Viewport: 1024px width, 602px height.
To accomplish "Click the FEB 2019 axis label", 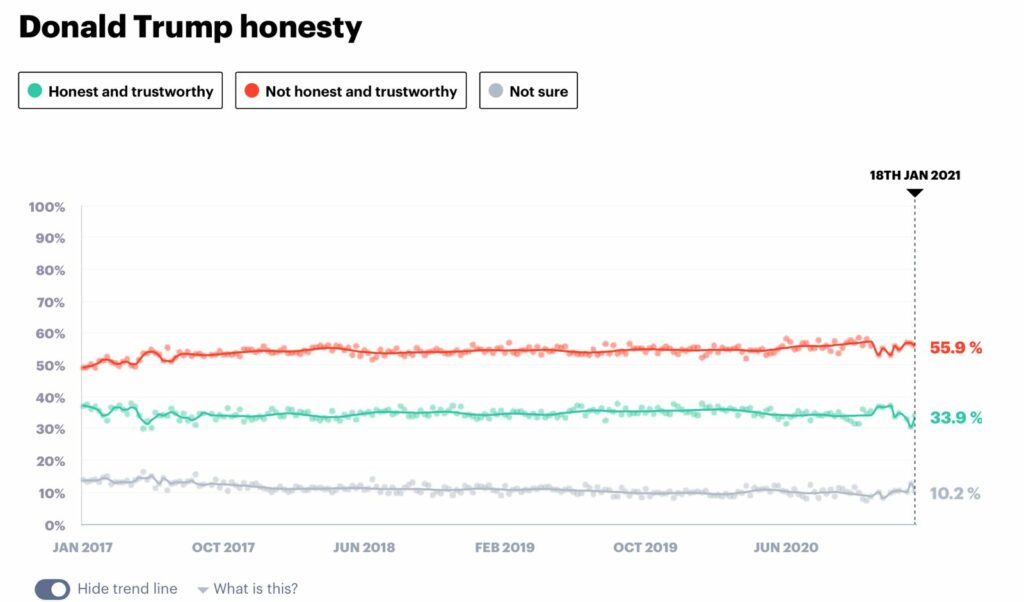I will click(504, 547).
